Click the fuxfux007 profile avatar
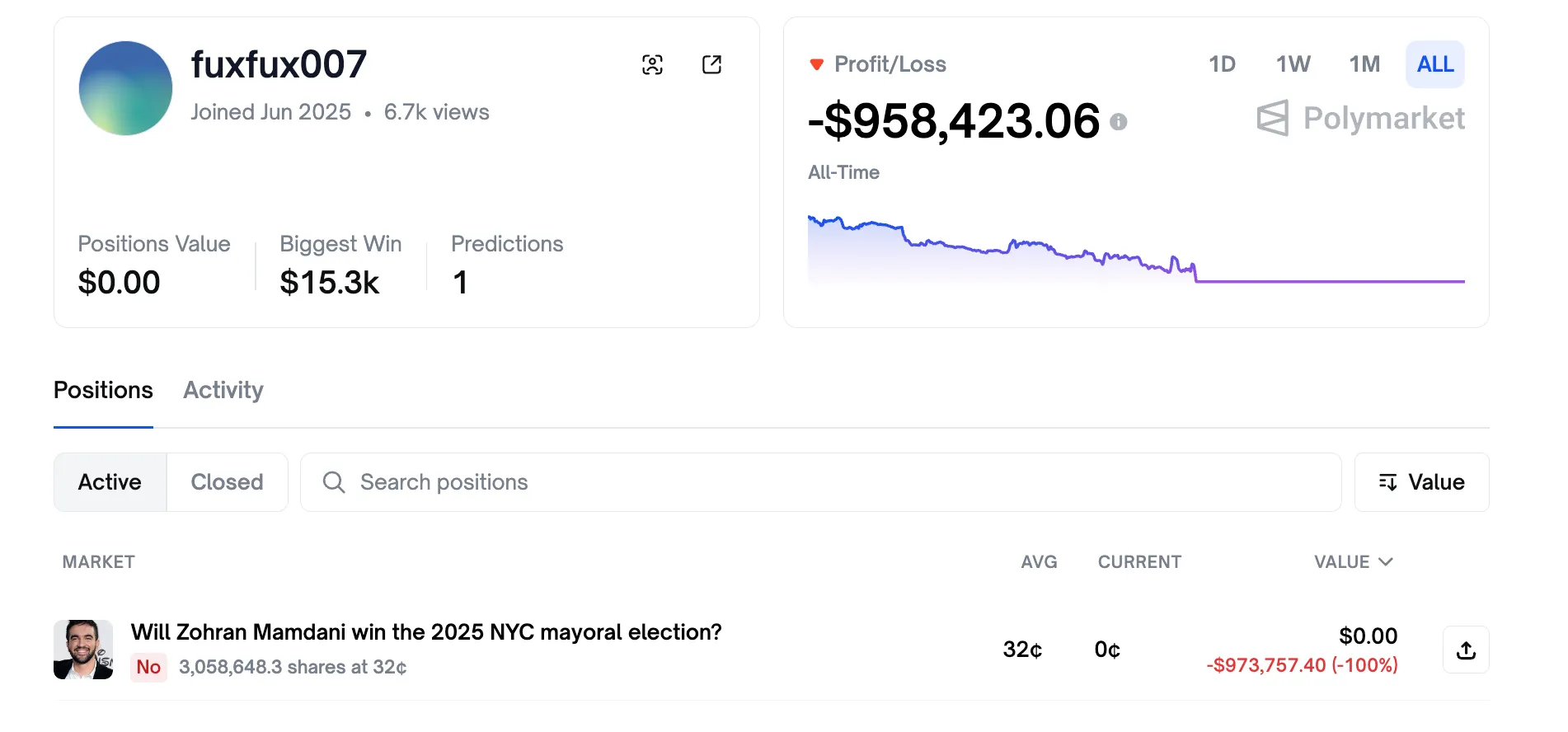 tap(124, 88)
